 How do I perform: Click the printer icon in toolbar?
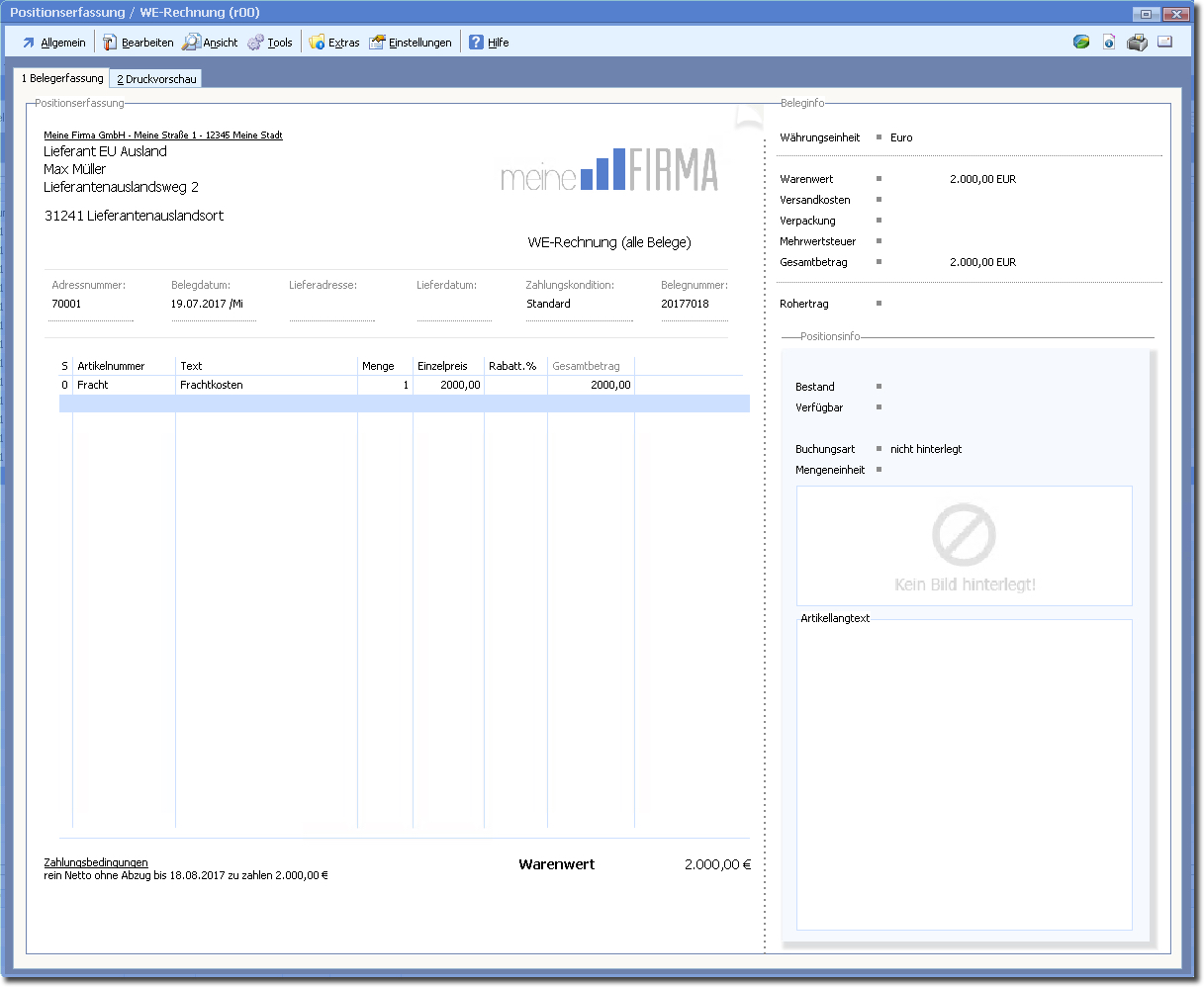pyautogui.click(x=1137, y=43)
